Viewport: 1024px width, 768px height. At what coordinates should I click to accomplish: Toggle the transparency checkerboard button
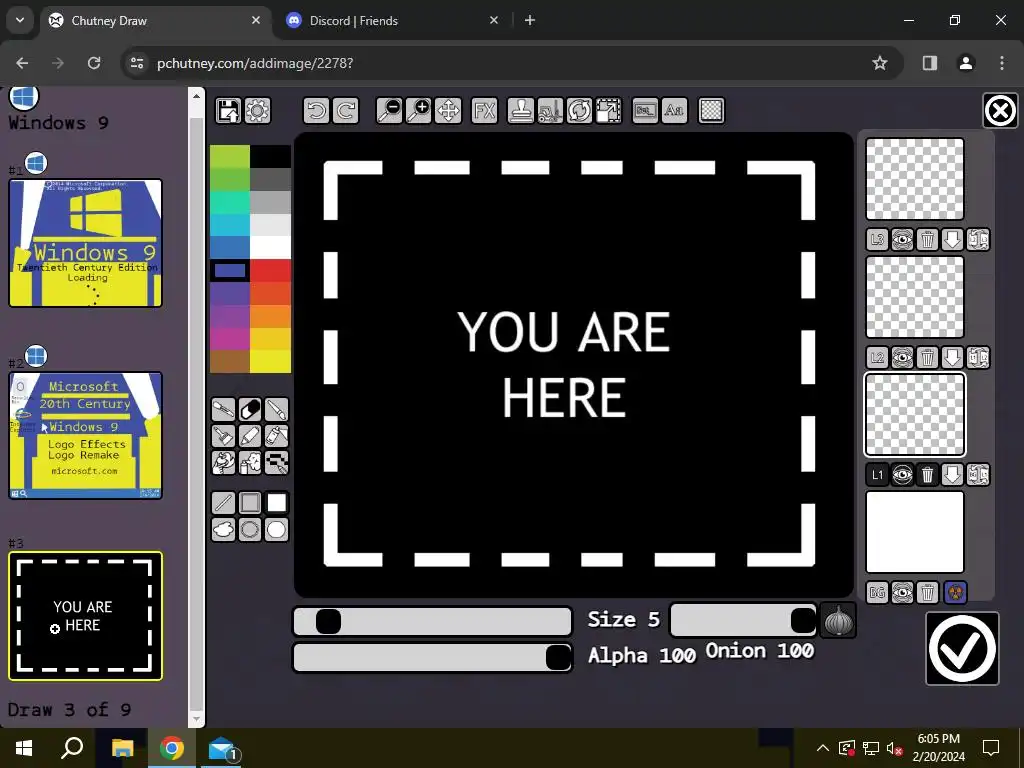coord(711,110)
